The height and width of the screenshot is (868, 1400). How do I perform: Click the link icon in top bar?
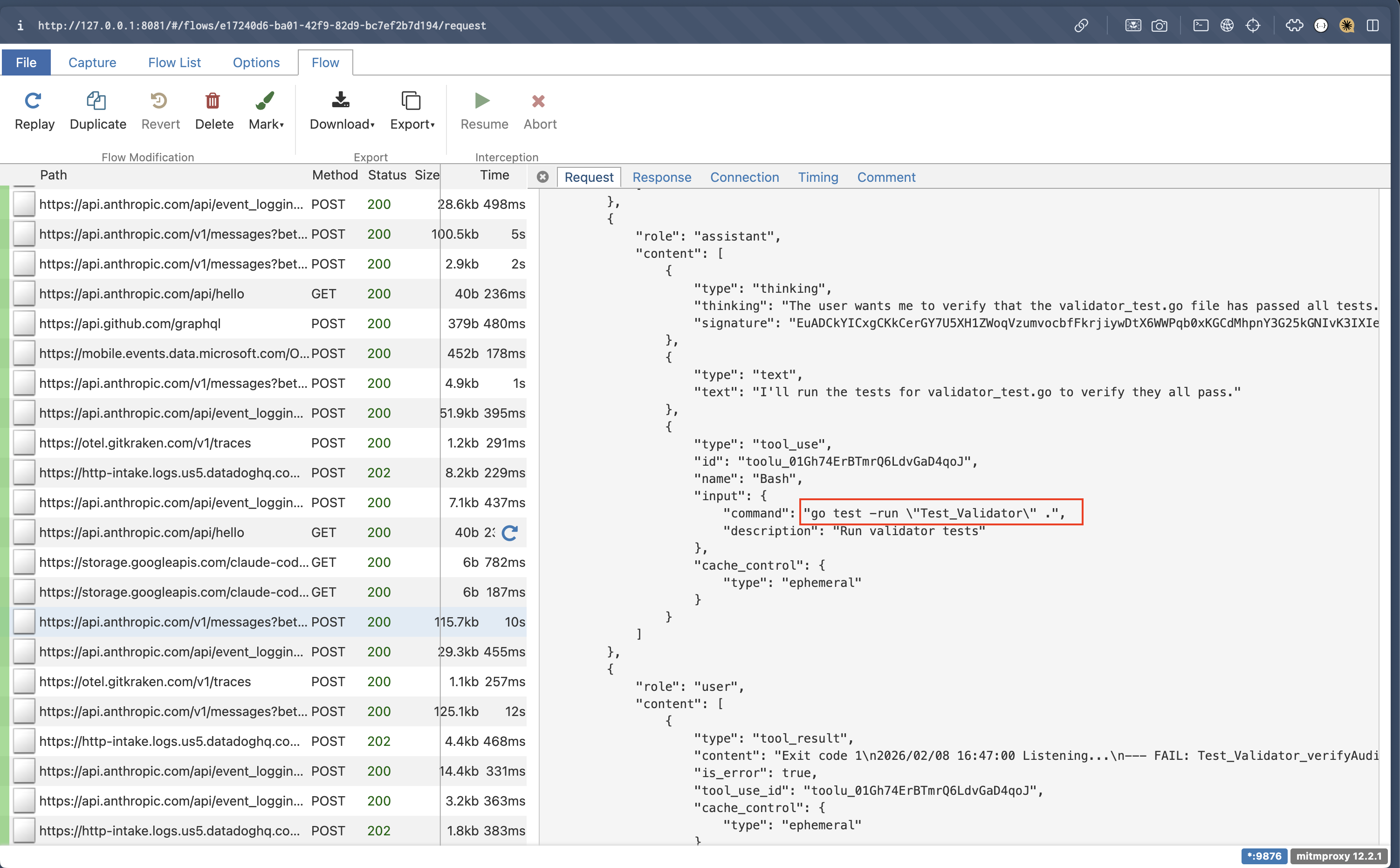click(x=1081, y=25)
